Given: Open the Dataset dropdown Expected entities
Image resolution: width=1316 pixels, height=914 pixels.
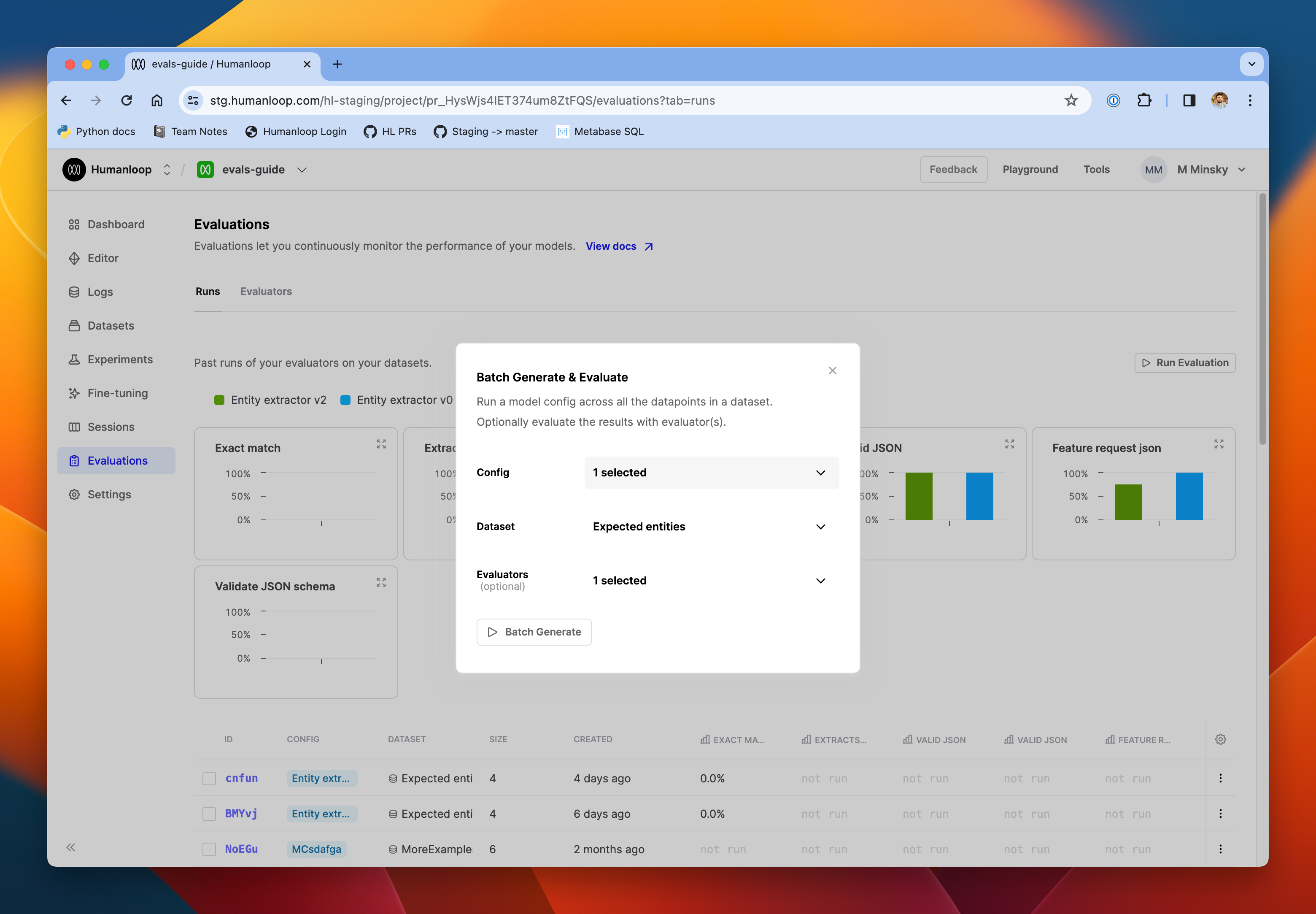Looking at the screenshot, I should (712, 526).
